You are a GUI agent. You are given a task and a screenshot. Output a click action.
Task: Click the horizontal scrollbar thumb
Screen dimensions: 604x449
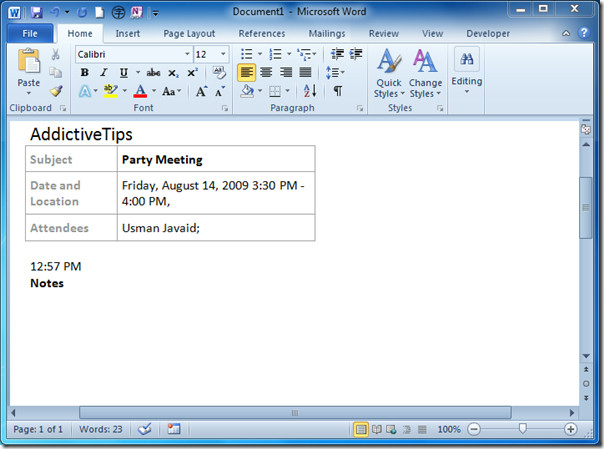295,413
